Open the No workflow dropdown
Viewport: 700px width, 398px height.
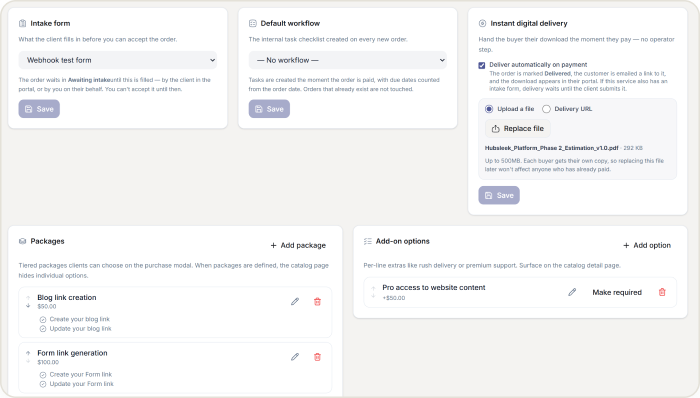pos(348,60)
